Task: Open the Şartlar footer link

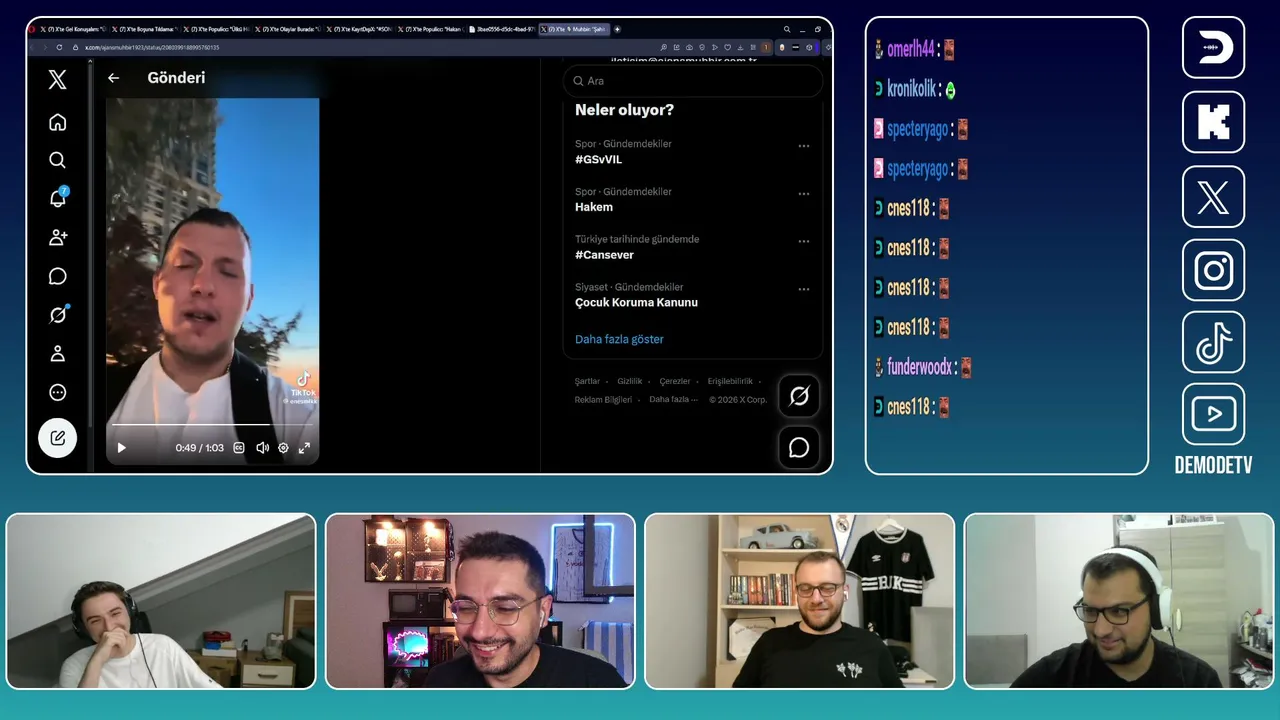Action: click(x=587, y=381)
